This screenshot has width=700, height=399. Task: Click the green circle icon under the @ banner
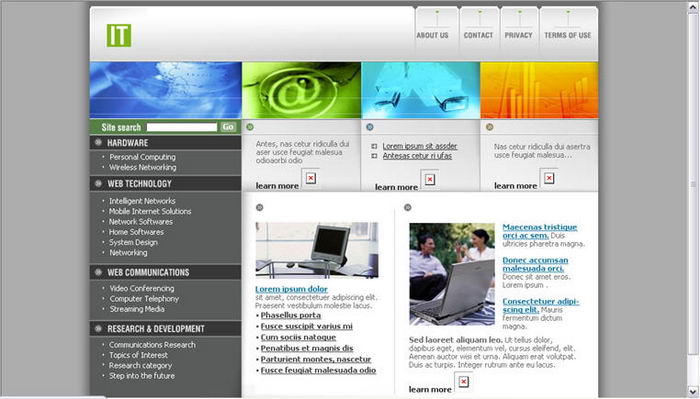coord(250,127)
